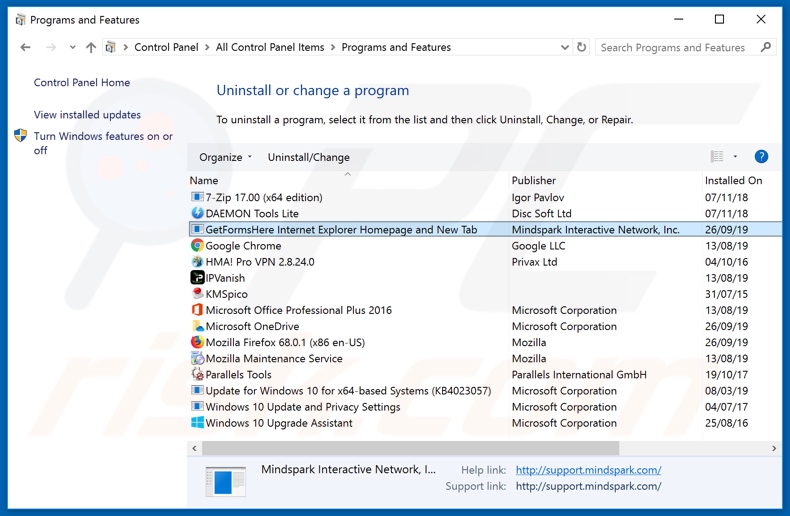The image size is (790, 516).
Task: Select Google Chrome program name
Action: 243,246
